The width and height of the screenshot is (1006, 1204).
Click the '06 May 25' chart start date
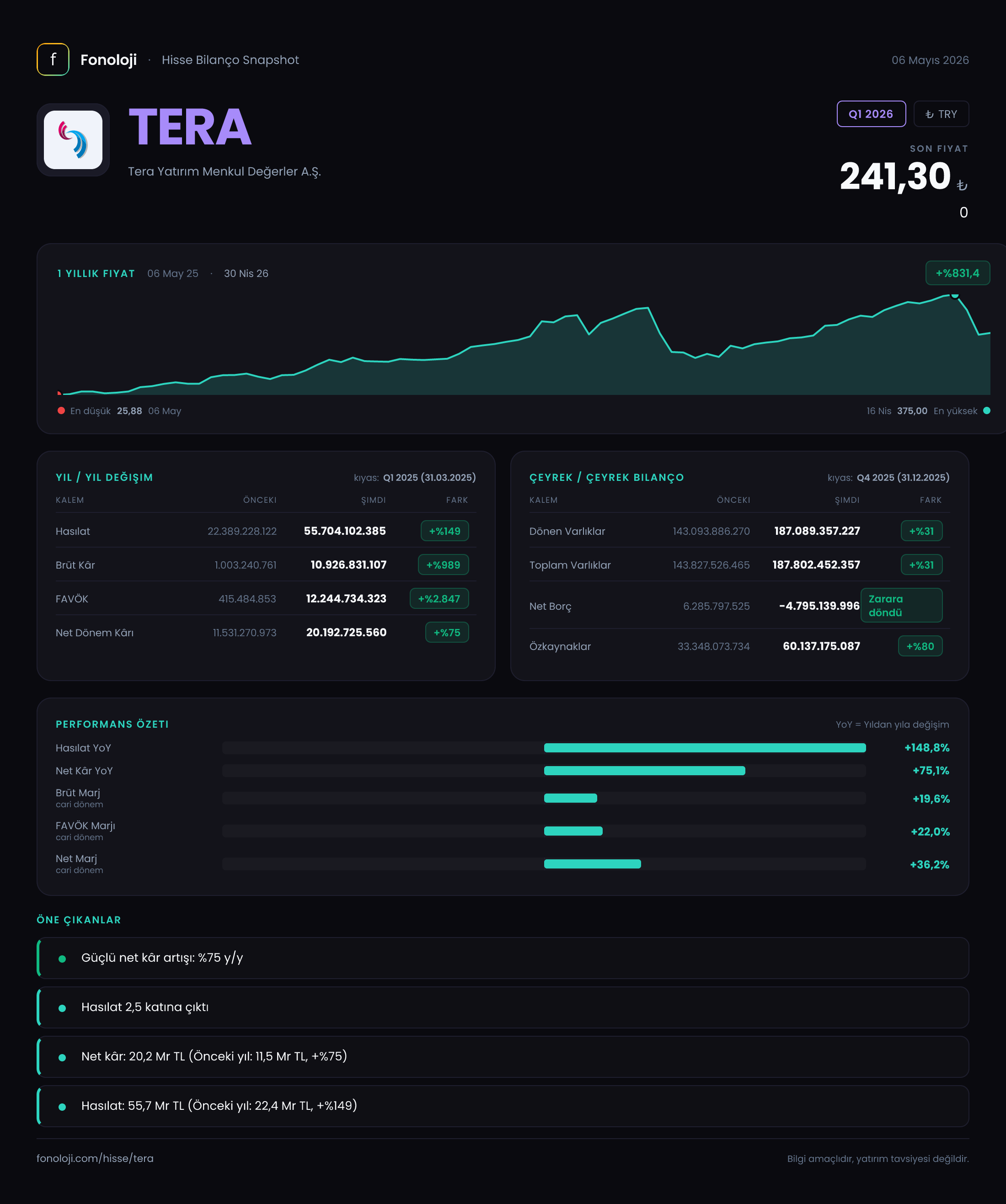(x=173, y=273)
